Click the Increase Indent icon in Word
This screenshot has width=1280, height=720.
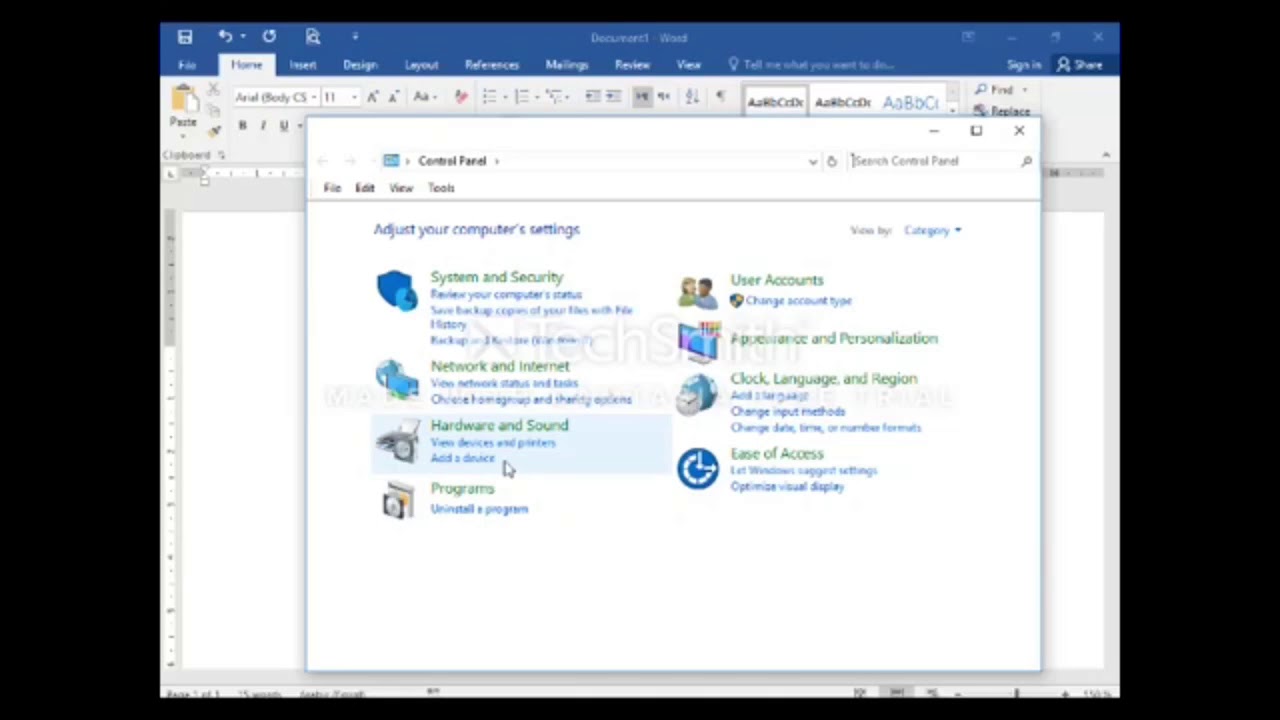click(x=613, y=97)
